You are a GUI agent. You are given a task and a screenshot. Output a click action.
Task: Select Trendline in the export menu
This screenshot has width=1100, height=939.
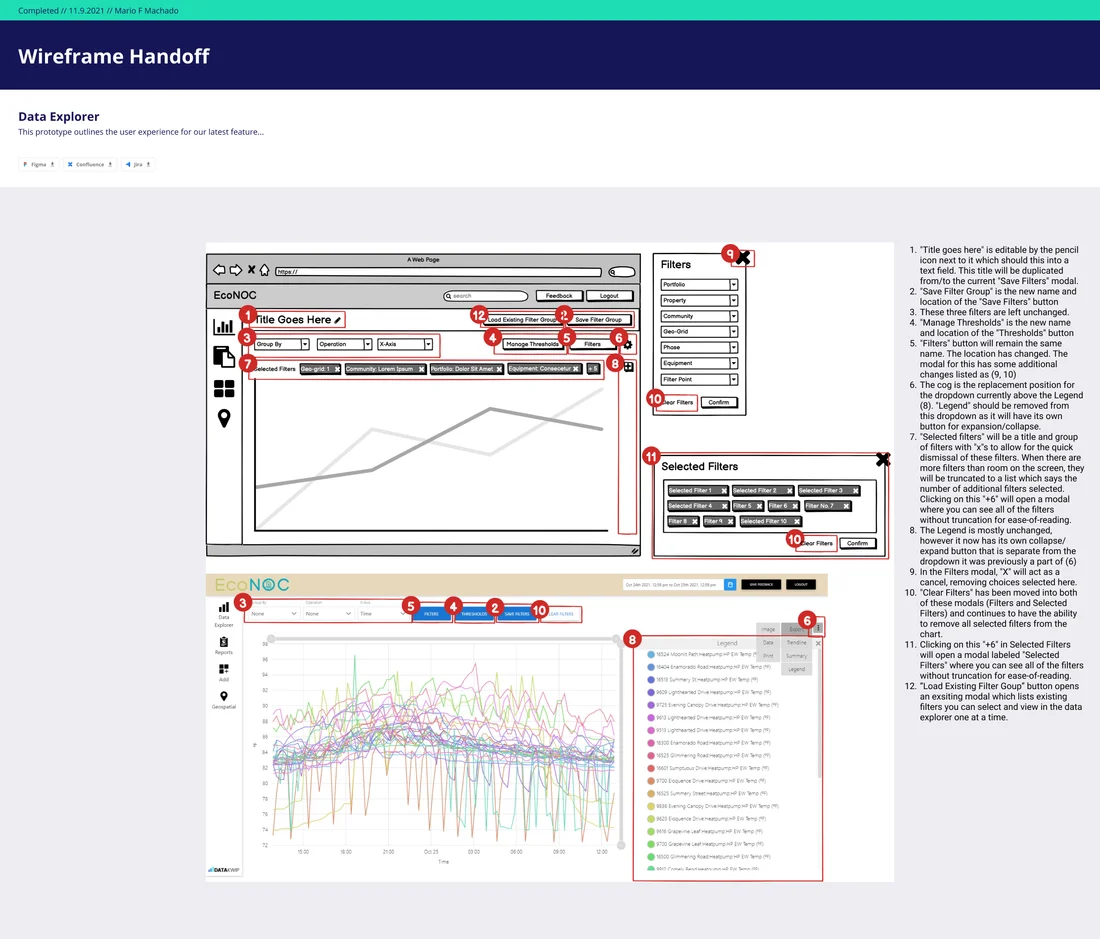796,642
